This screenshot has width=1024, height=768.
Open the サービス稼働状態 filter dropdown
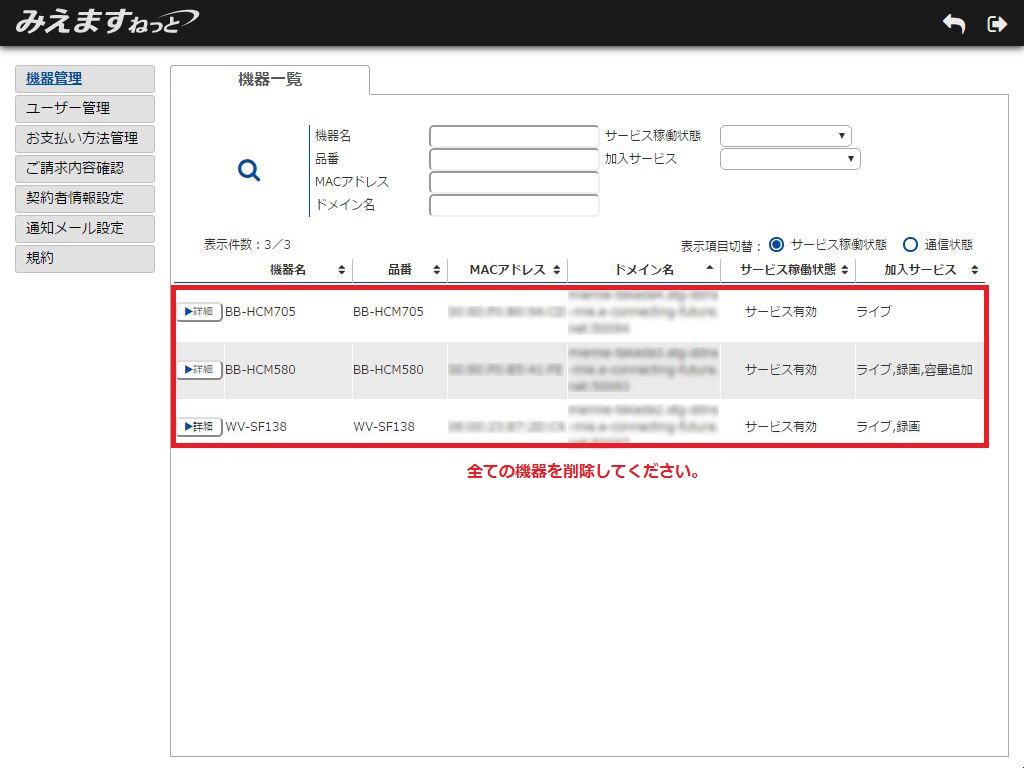[x=785, y=136]
